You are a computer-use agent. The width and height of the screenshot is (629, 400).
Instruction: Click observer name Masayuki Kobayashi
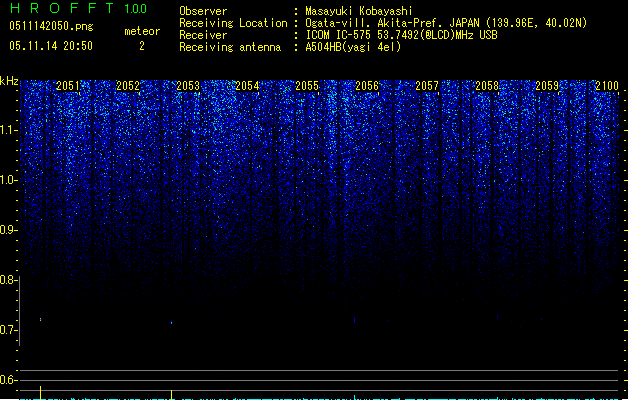[x=359, y=11]
